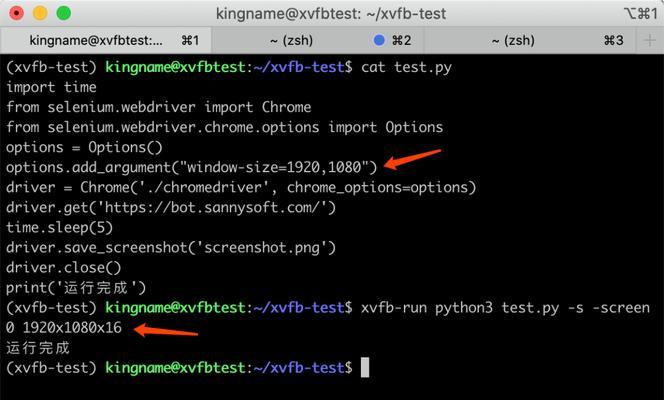Click the ⌘1 shortcut label on first tab

(190, 41)
